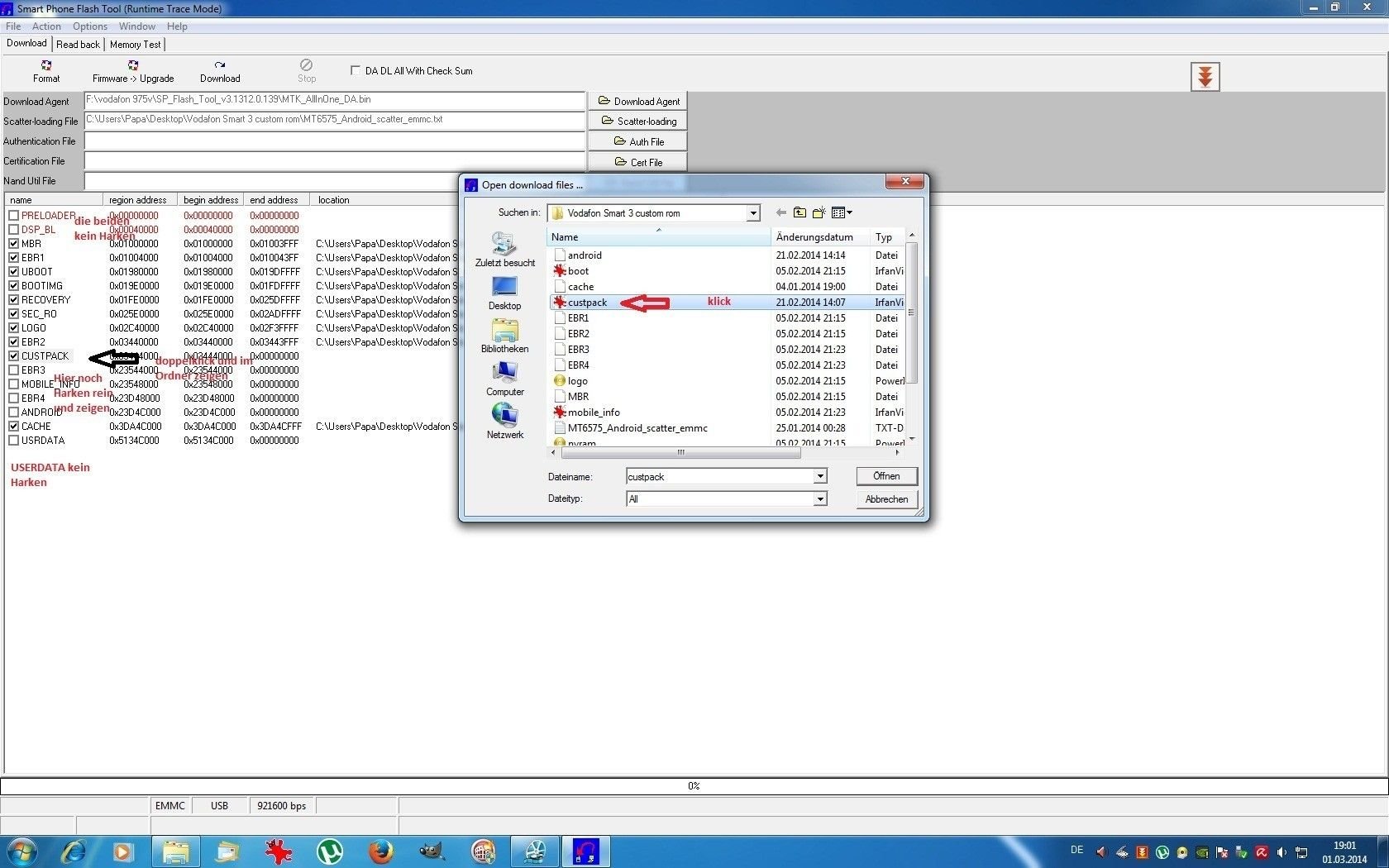Switch to the Read back tab

(x=78, y=45)
